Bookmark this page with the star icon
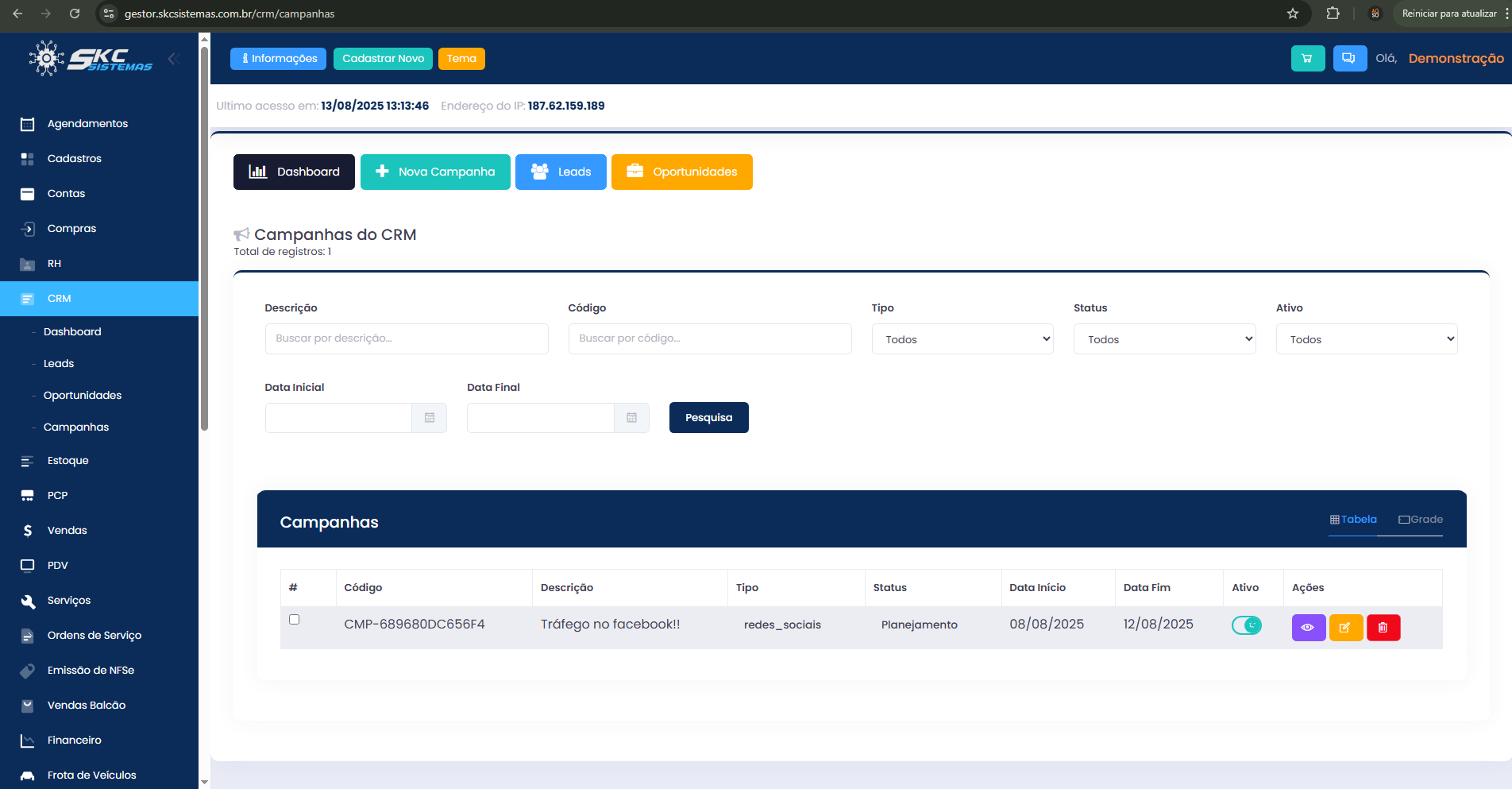This screenshot has height=789, width=1512. 1293,14
